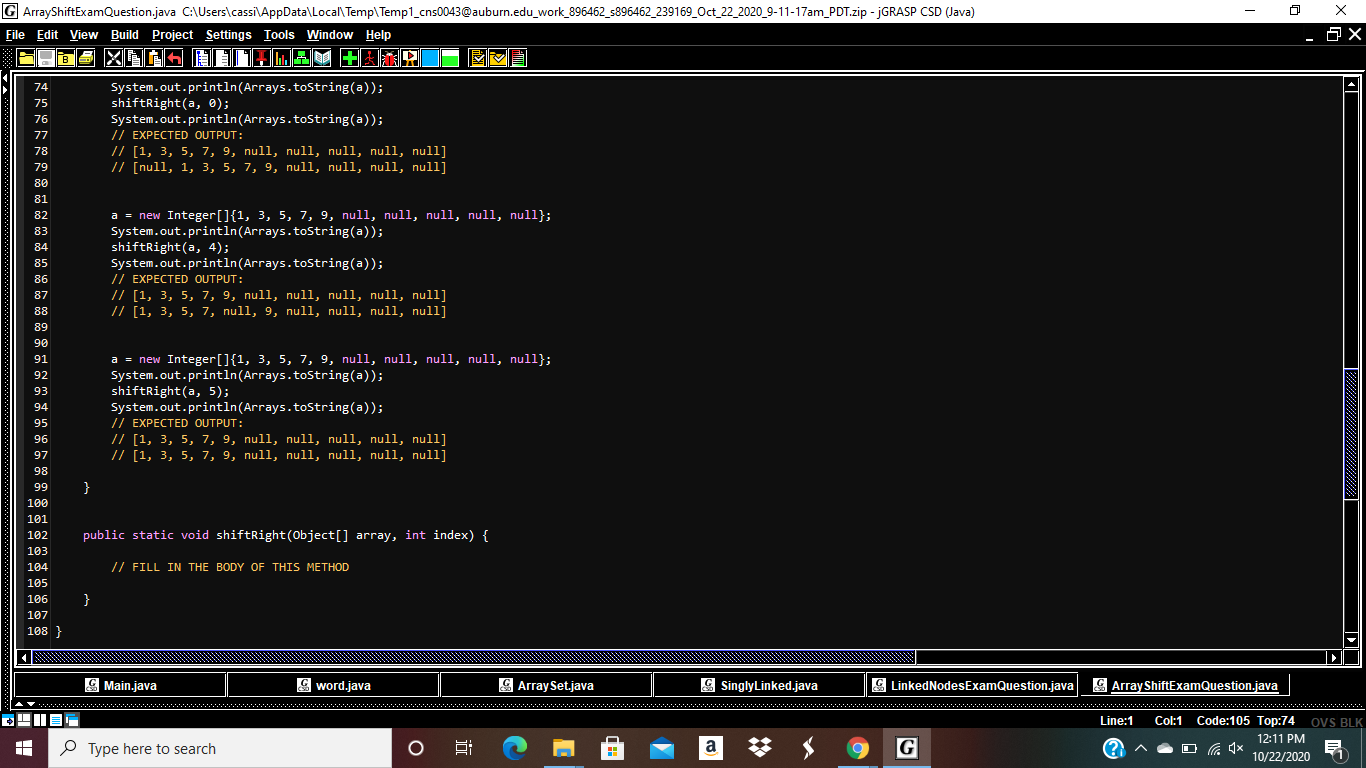Viewport: 1366px width, 768px height.
Task: Open the Help menu
Action: coord(378,35)
